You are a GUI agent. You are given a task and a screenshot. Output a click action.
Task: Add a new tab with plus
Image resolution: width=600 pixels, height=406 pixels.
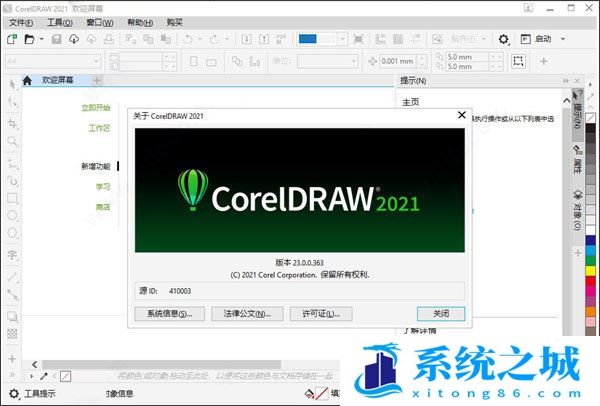(97, 80)
